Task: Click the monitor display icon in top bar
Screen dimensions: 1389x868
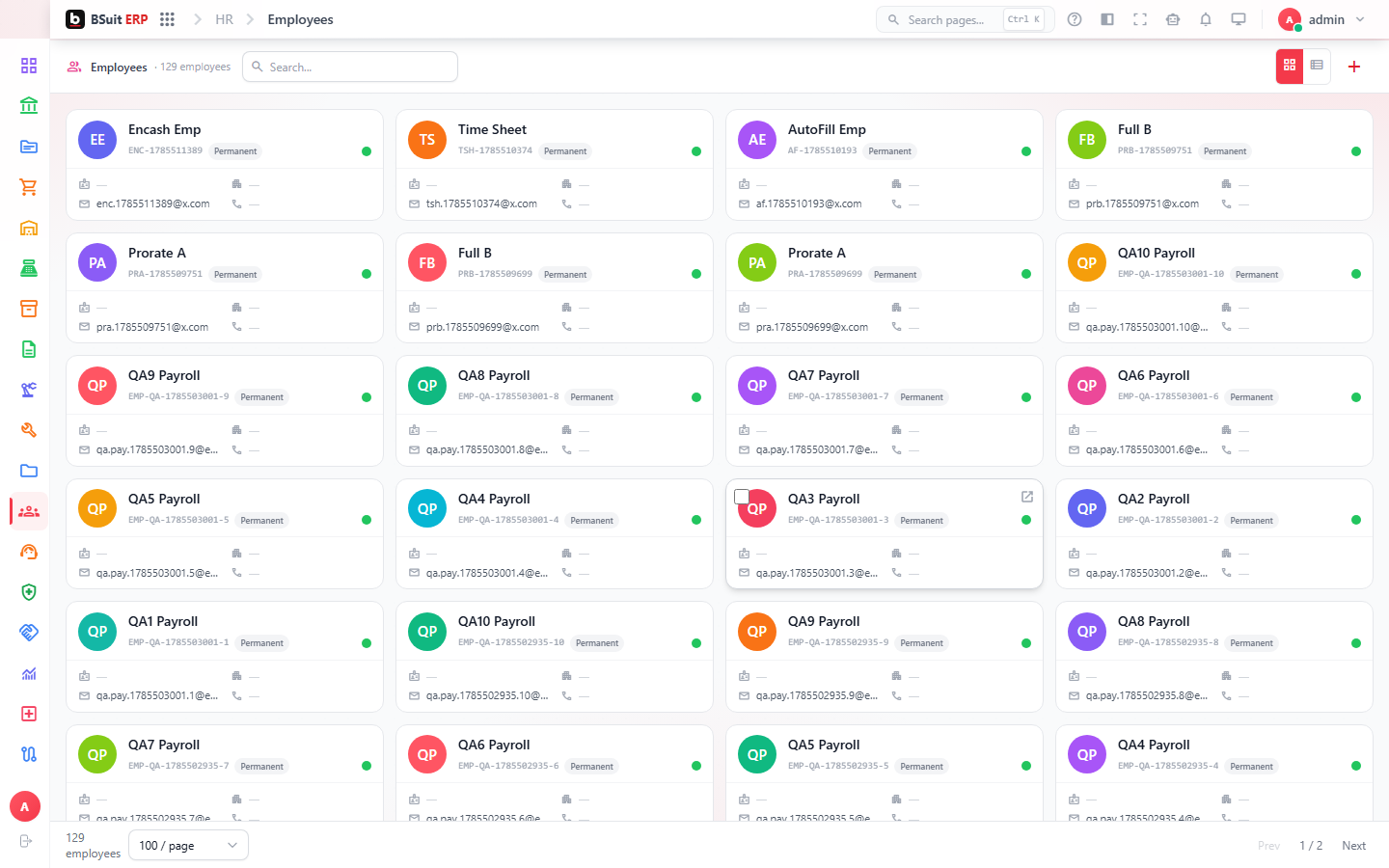Action: coord(1239,19)
